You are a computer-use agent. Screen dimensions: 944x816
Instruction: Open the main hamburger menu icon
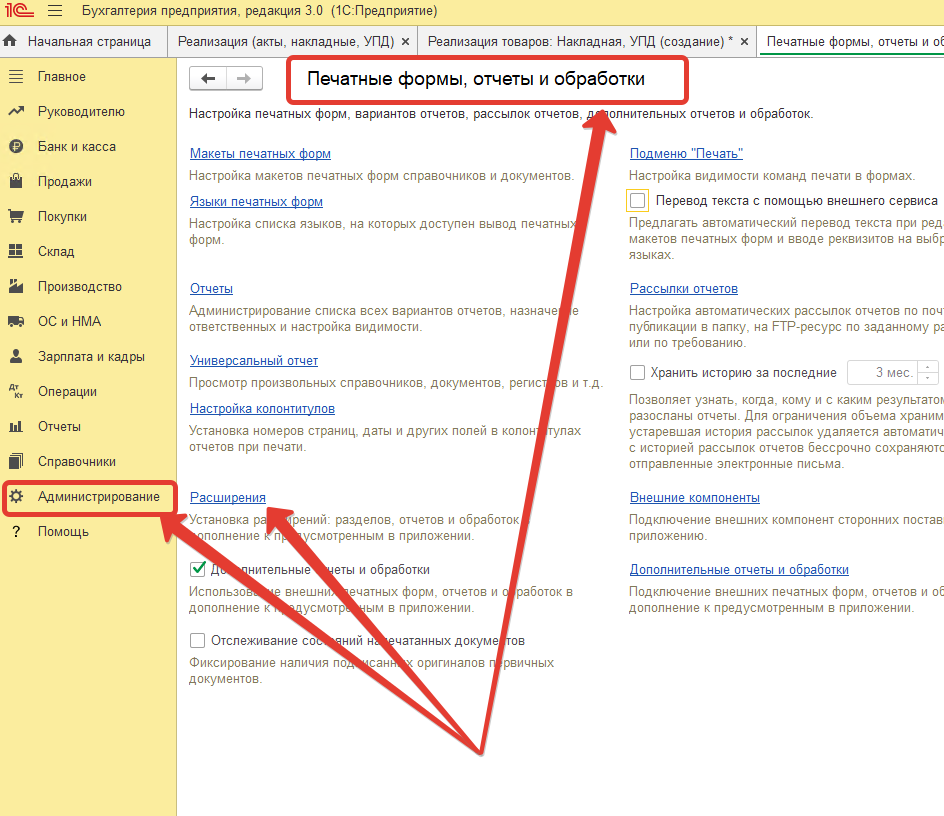click(55, 11)
